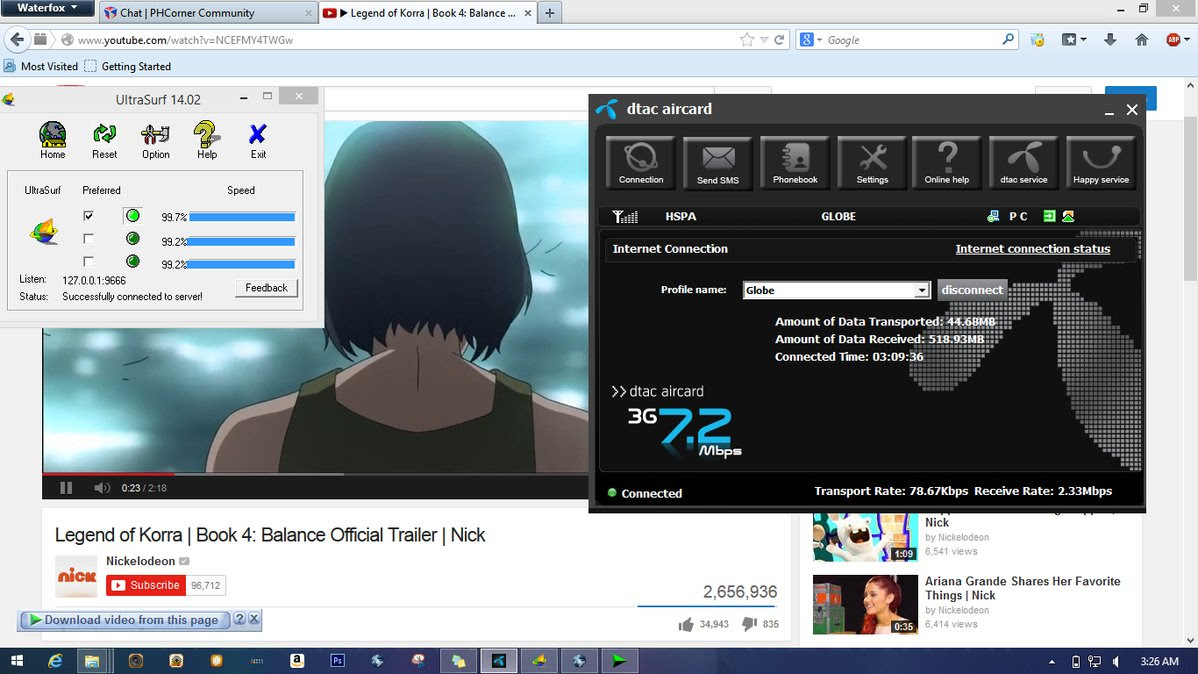Click the search magnifier in Google box
1198x674 pixels.
(x=1009, y=39)
